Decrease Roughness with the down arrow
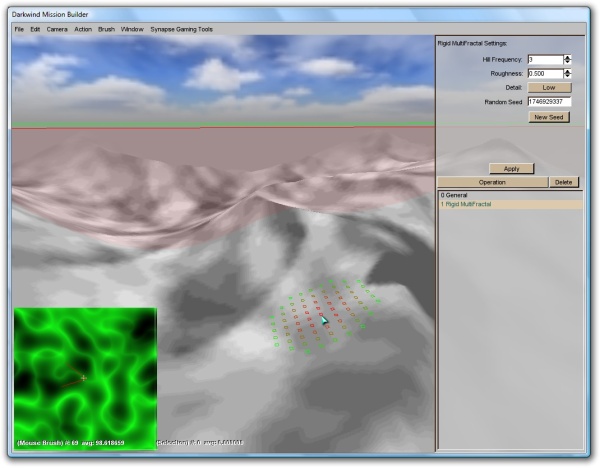This screenshot has height=468, width=600. [x=568, y=76]
